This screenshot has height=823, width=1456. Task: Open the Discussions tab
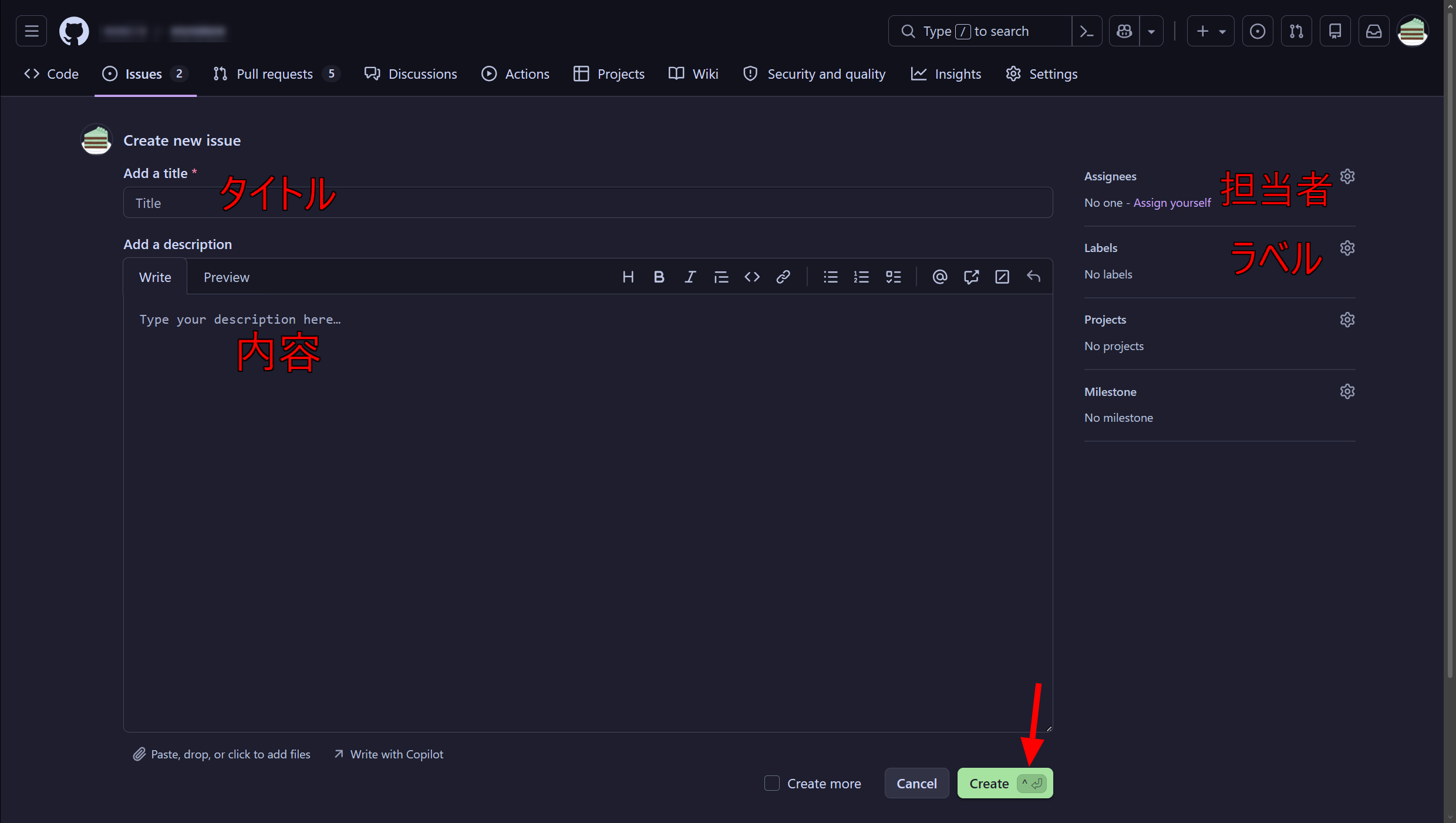coord(411,74)
